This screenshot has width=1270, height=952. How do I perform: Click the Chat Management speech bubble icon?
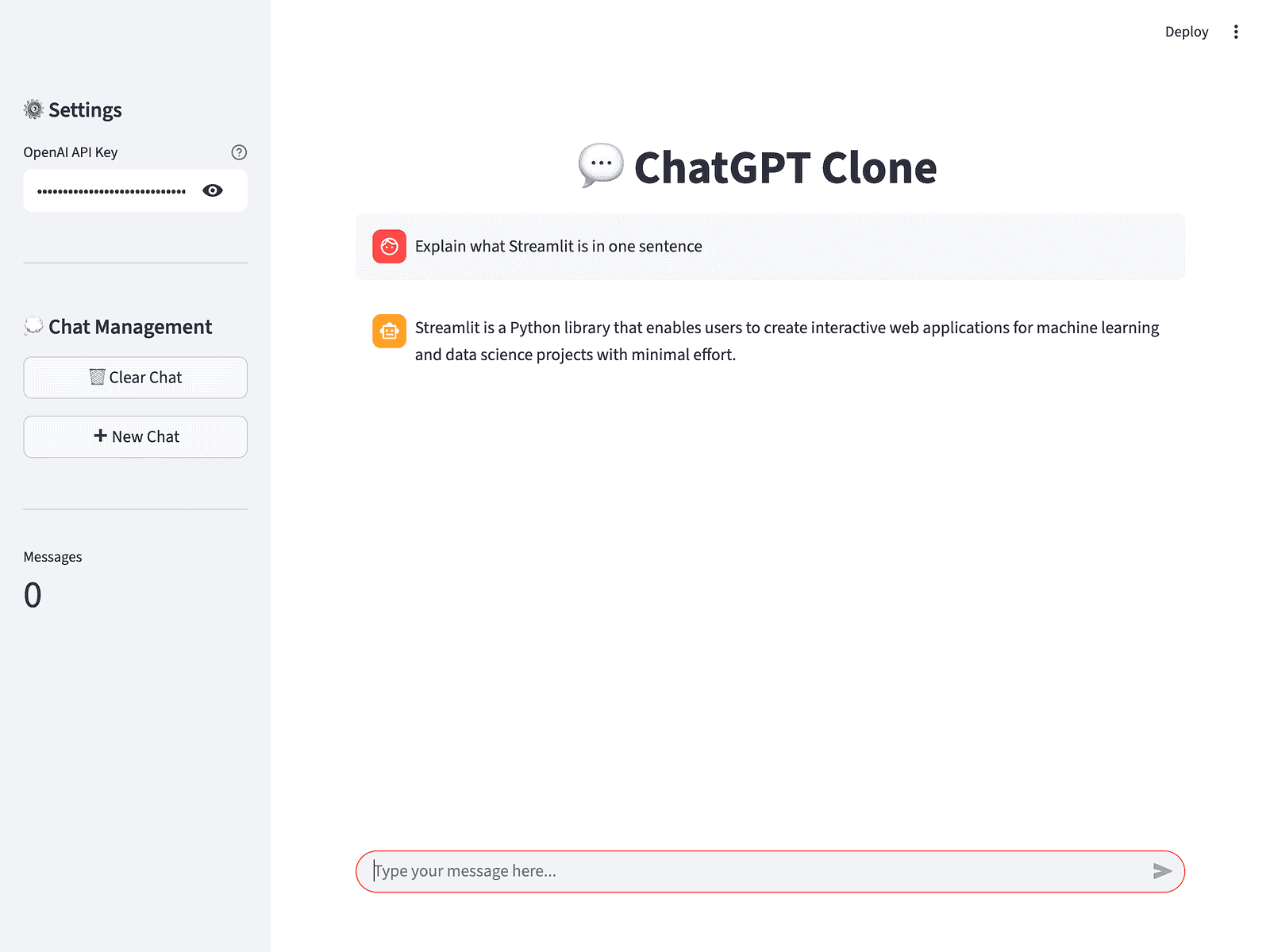(33, 325)
